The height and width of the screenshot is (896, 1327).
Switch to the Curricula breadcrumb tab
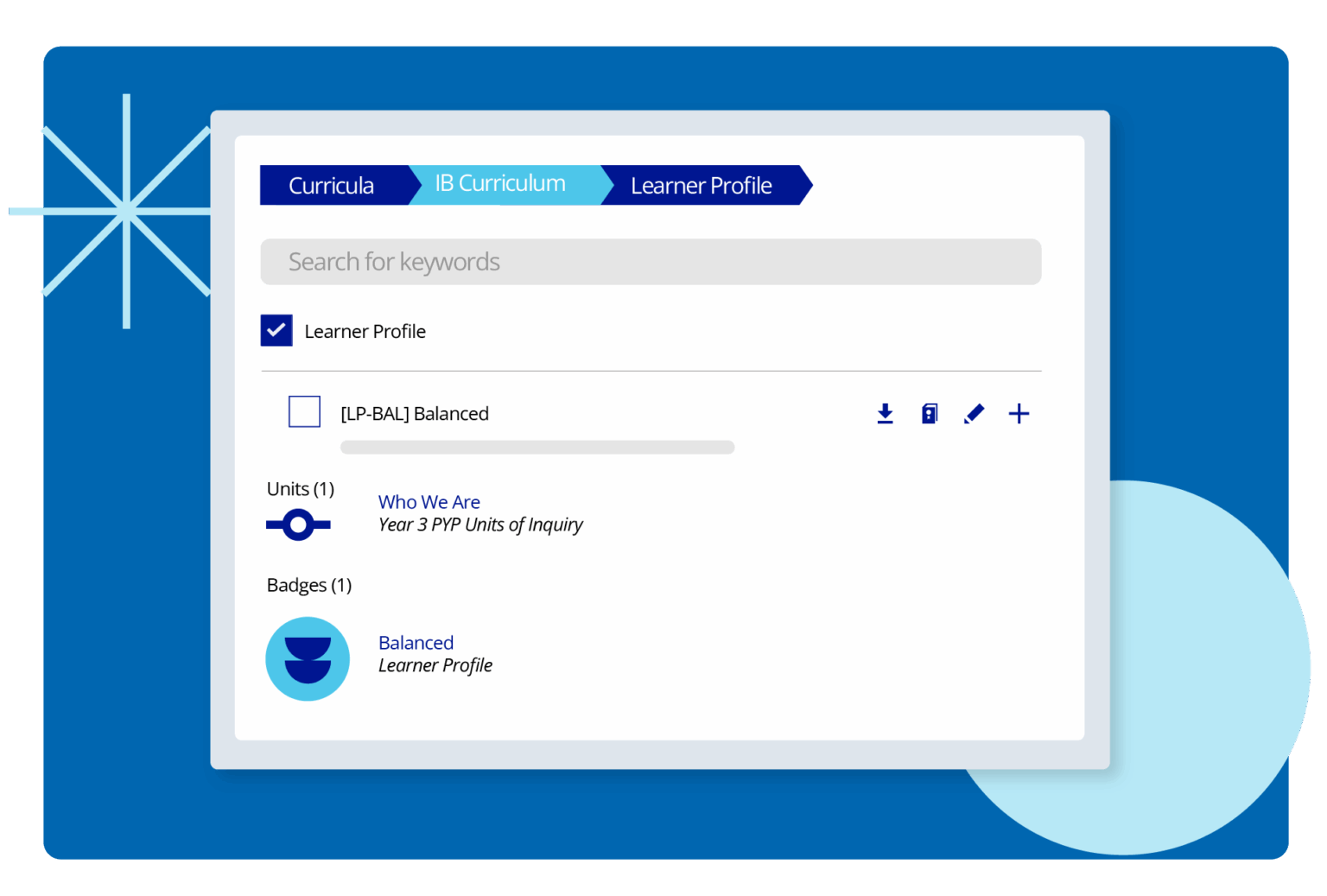(x=332, y=185)
